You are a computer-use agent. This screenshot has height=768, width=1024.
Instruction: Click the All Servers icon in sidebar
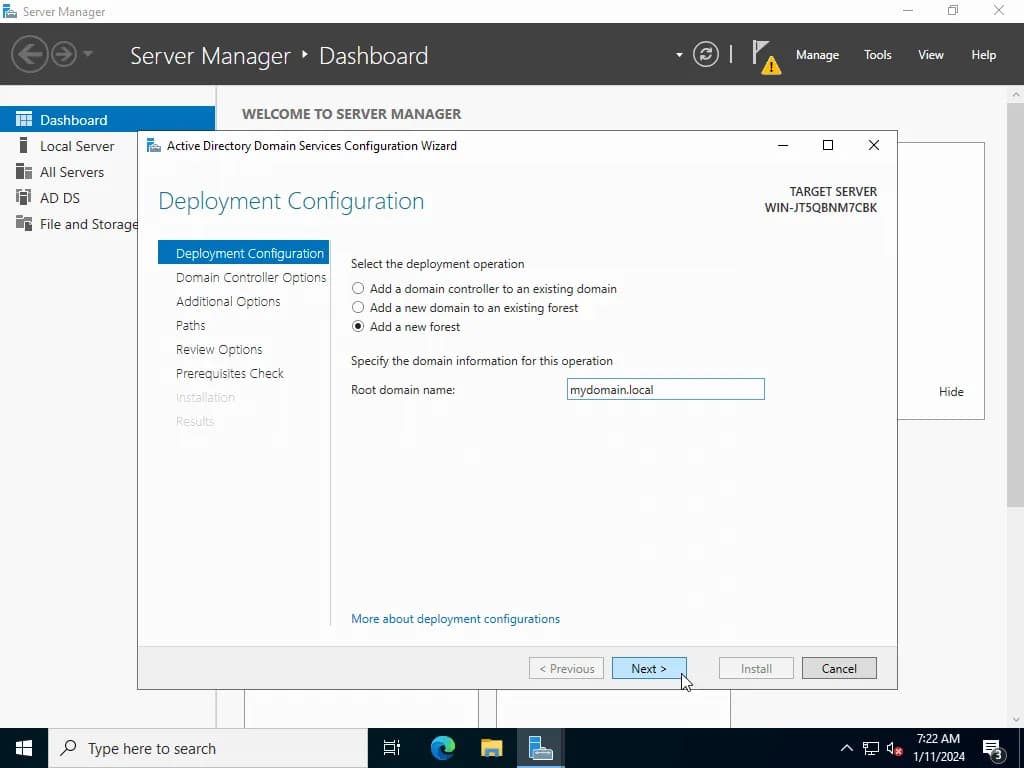coord(24,171)
